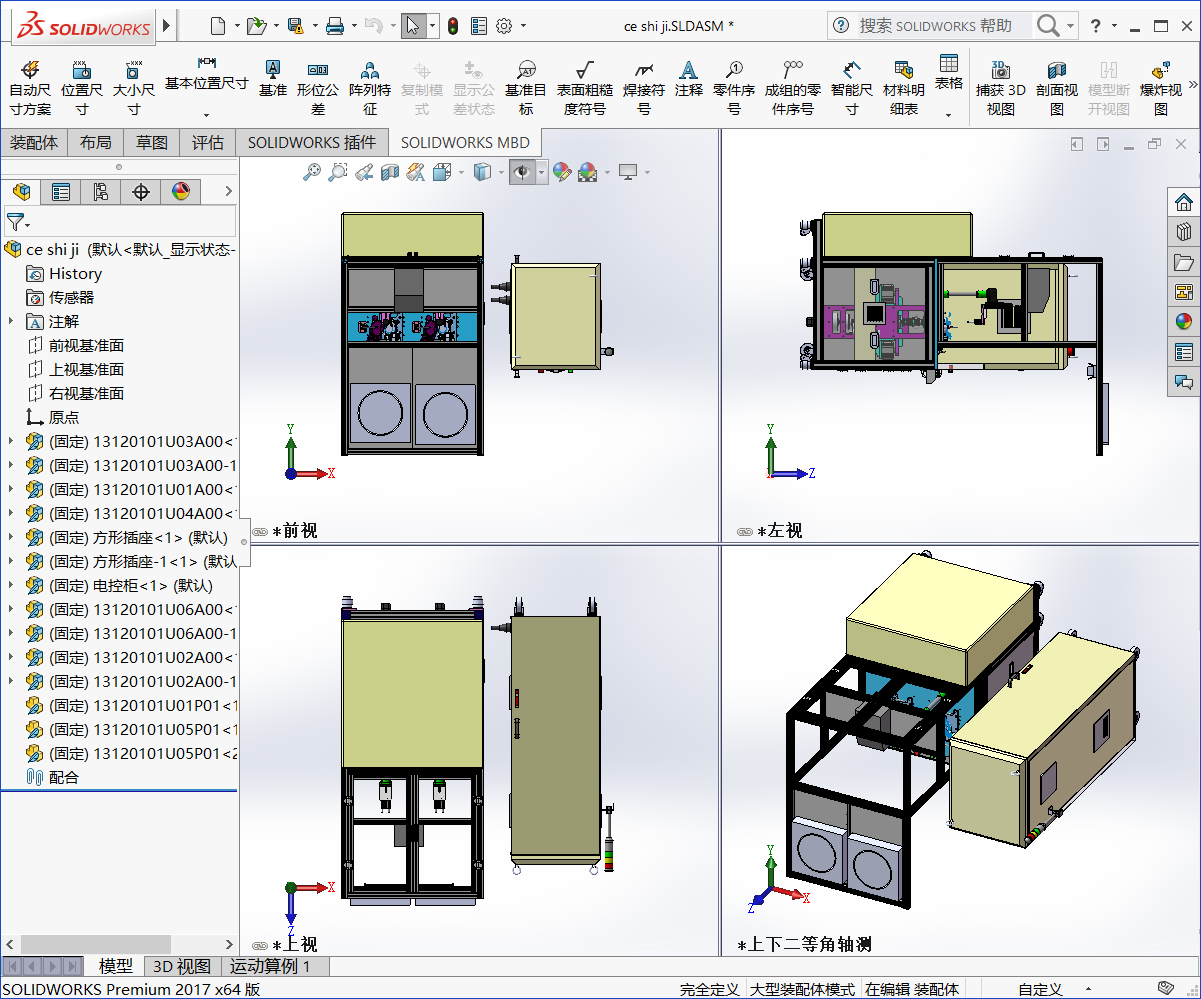Click the filter icon above design tree
This screenshot has width=1201, height=999.
point(14,223)
